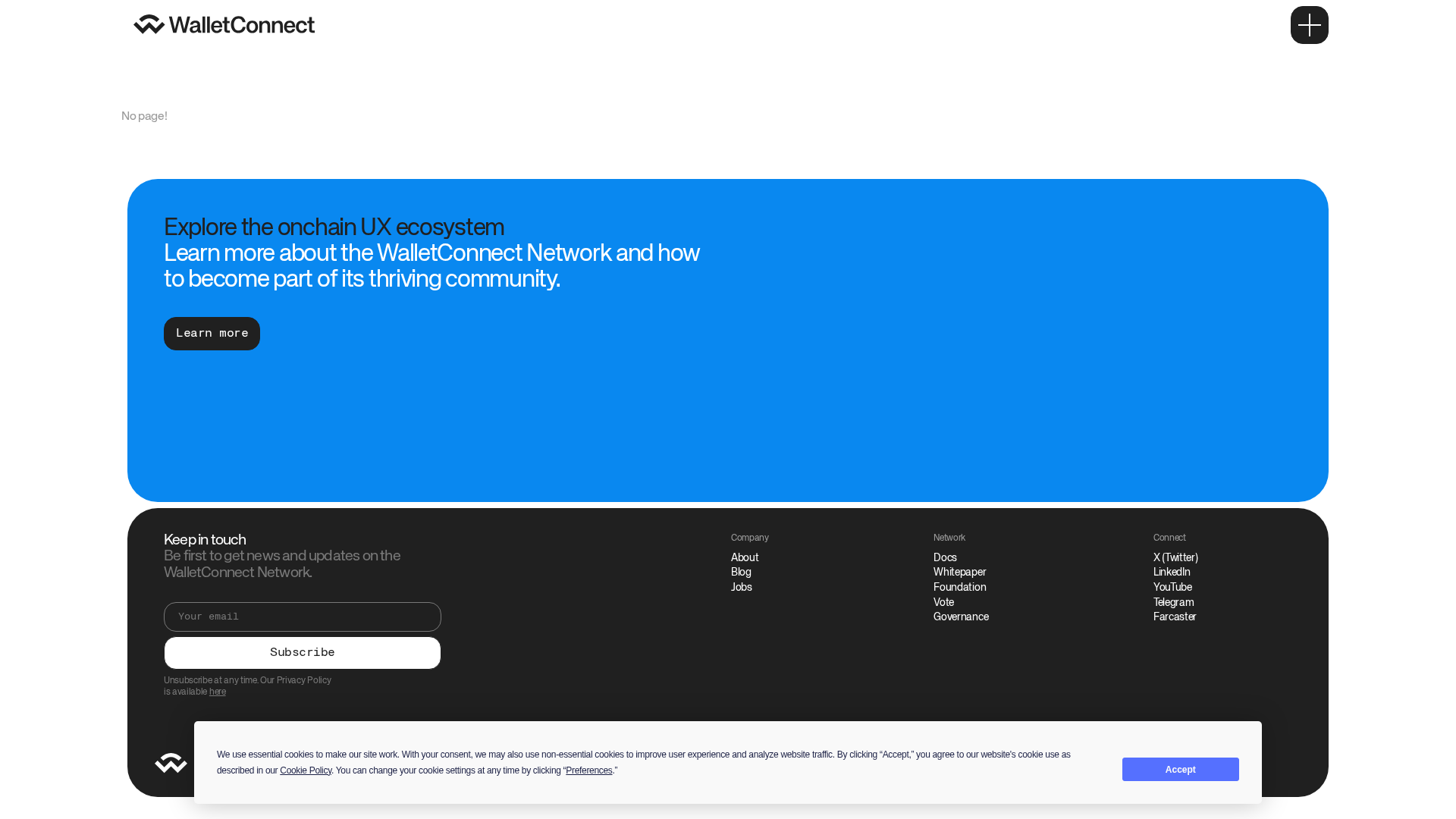
Task: Open the X (Twitter) link
Action: point(1175,557)
